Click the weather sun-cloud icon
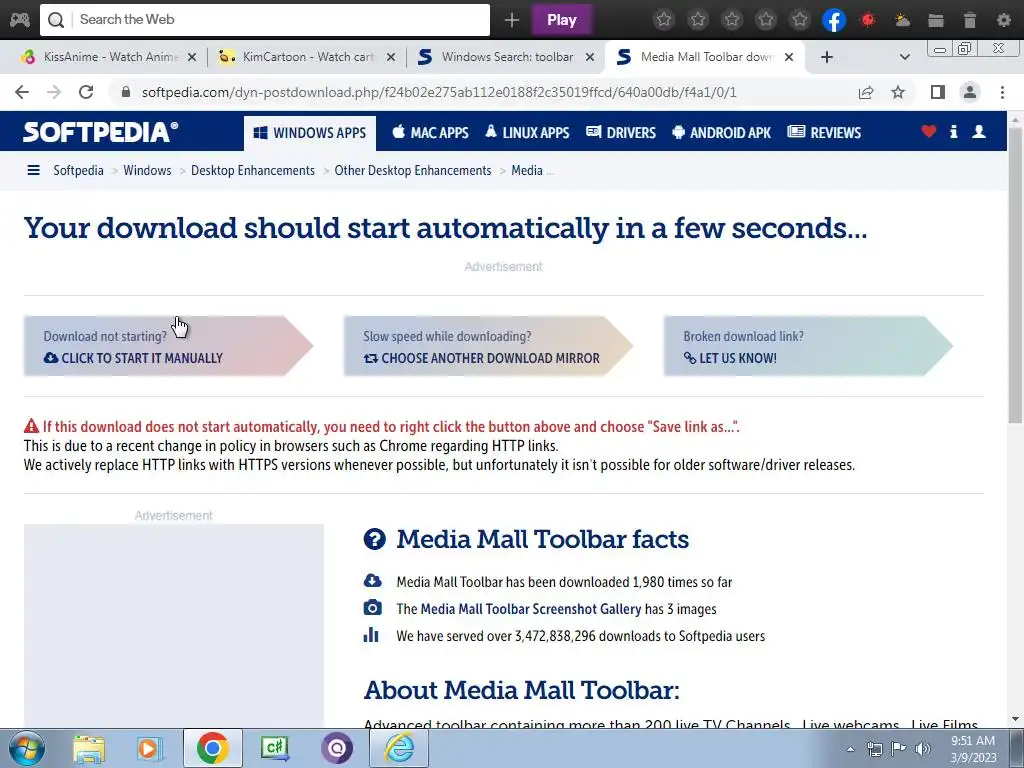 click(x=902, y=20)
